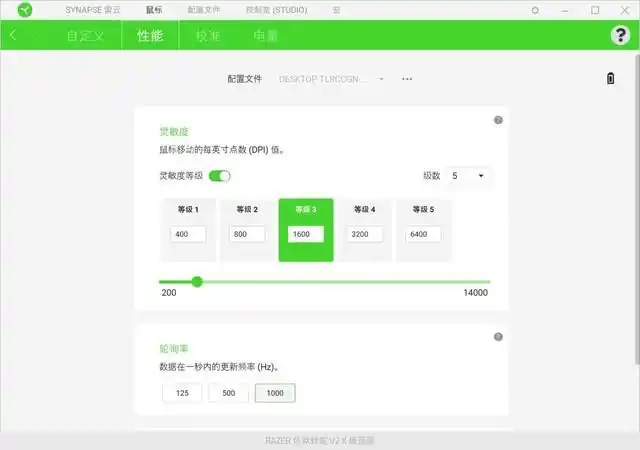The image size is (640, 450).
Task: Expand the 级数 stage count dropdown
Action: pos(469,176)
